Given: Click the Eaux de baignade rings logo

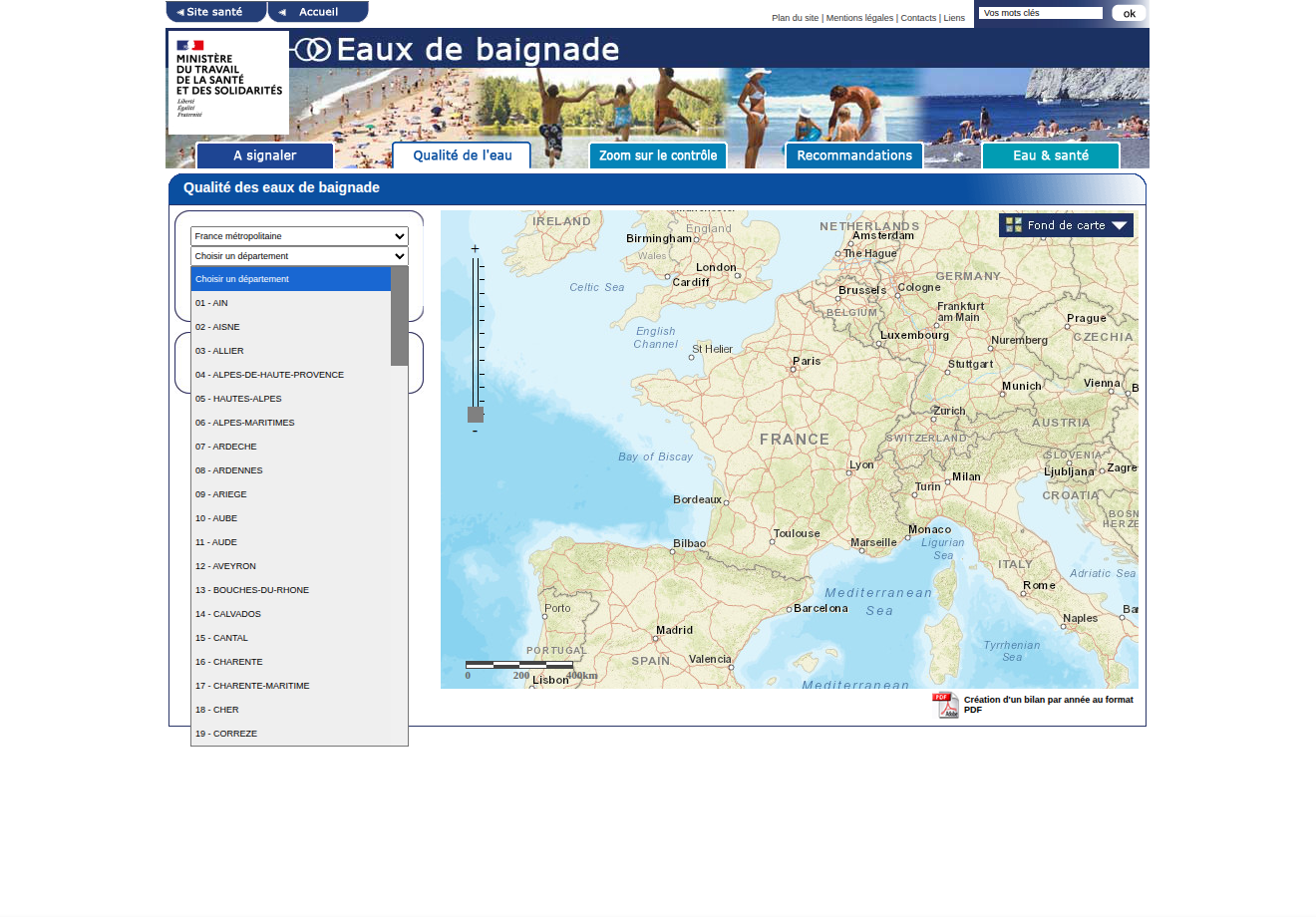Looking at the screenshot, I should coord(312,50).
